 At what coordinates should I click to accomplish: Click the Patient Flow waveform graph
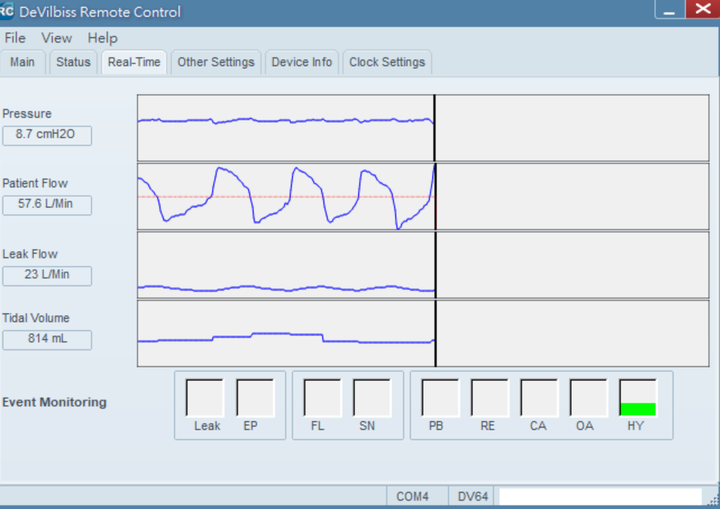pyautogui.click(x=423, y=197)
